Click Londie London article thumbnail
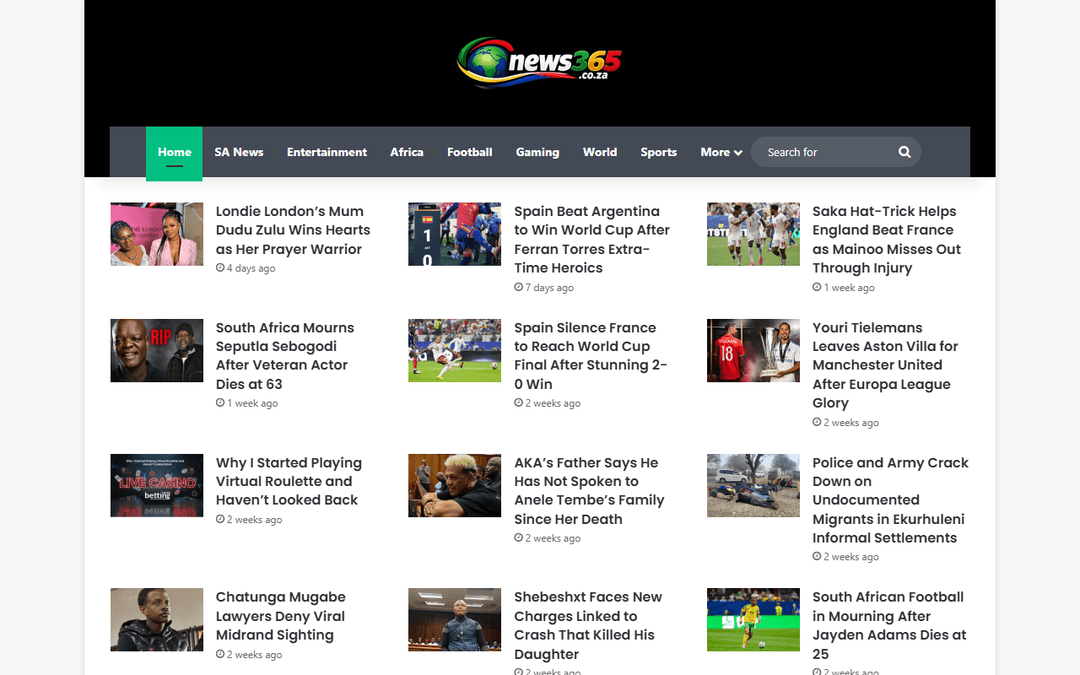 (x=156, y=234)
